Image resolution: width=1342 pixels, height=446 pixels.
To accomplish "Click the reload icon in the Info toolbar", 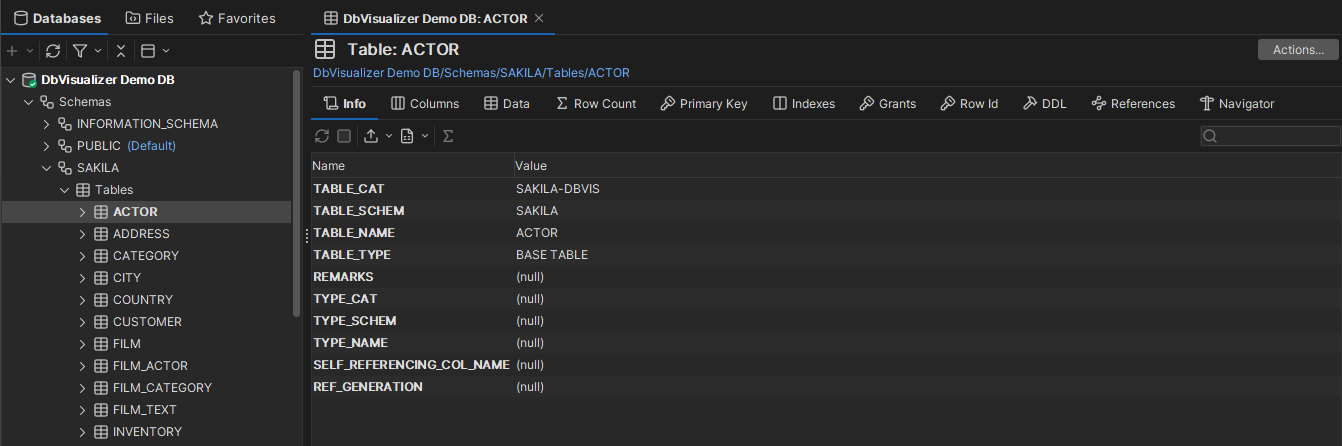I will [x=321, y=136].
